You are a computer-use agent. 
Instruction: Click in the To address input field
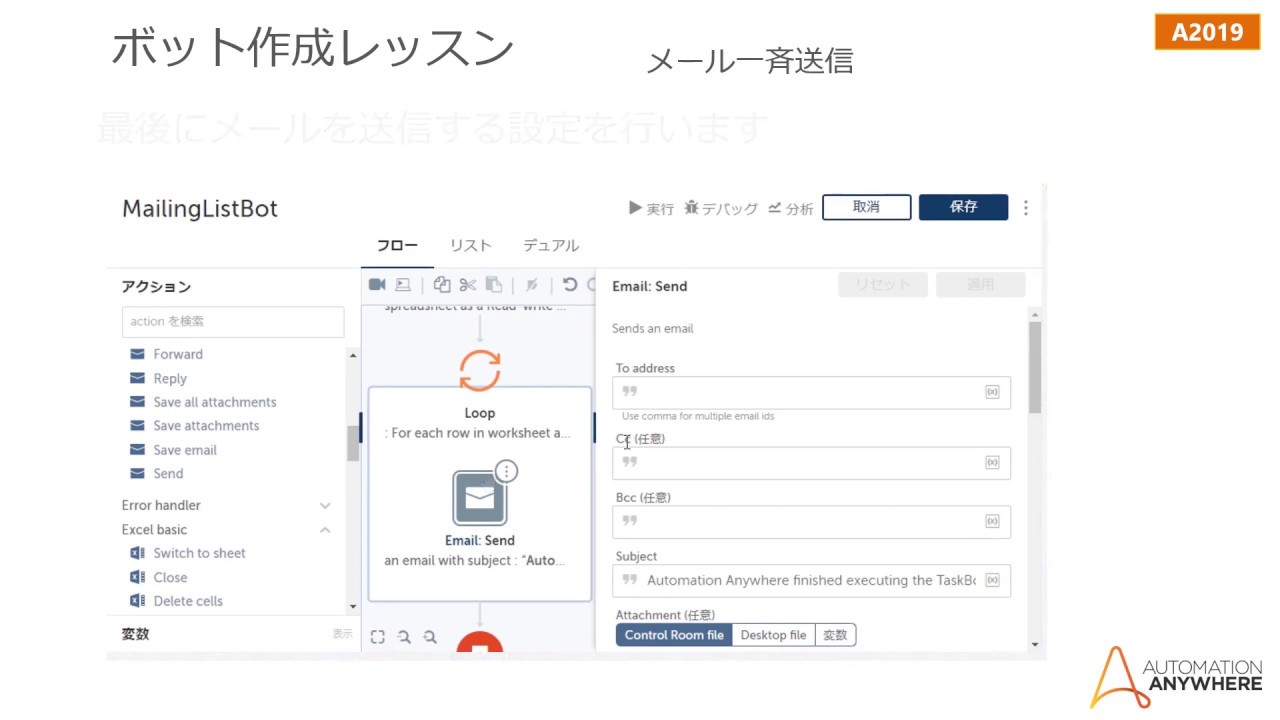[811, 392]
